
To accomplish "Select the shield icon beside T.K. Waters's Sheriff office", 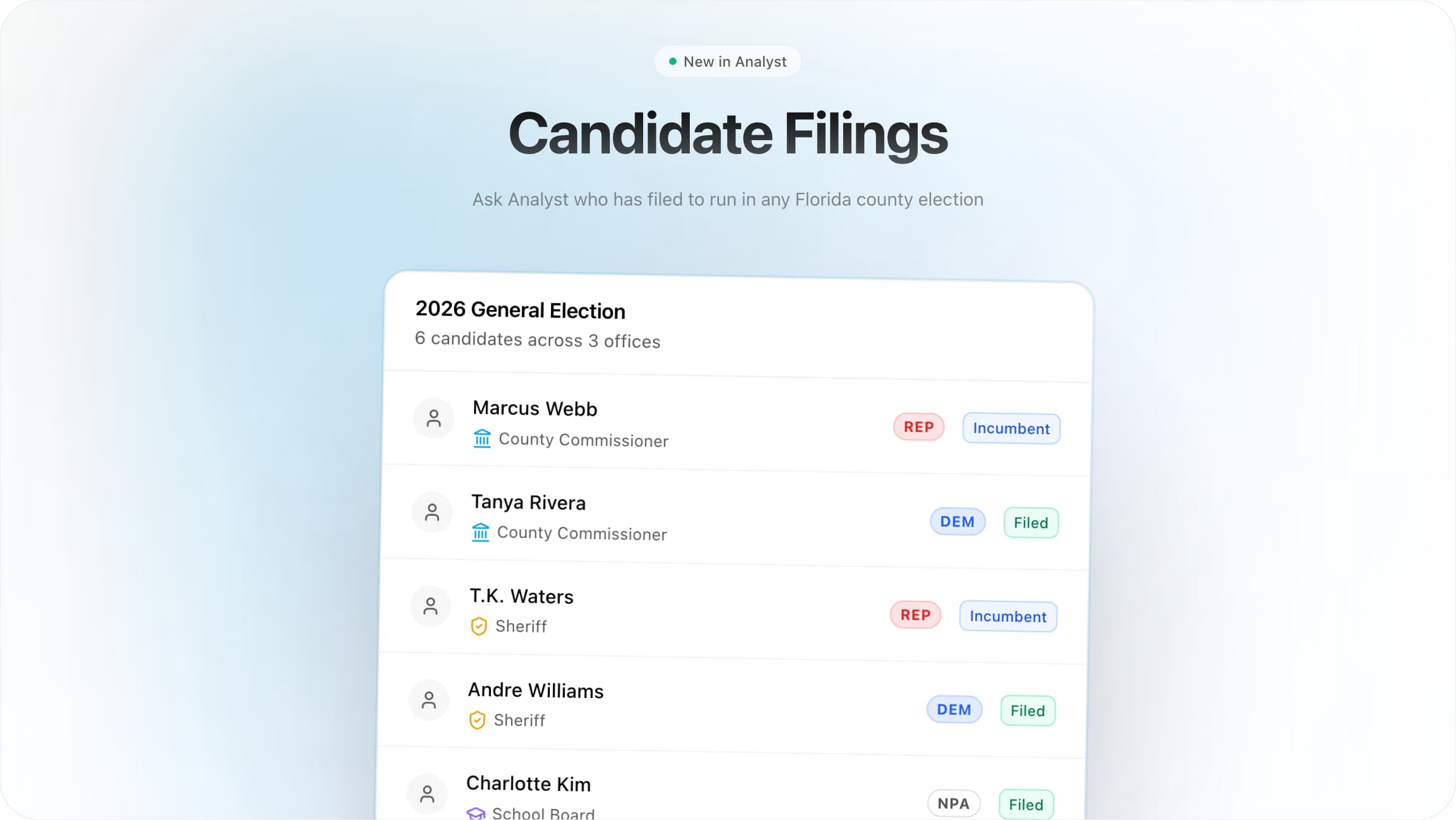I will pyautogui.click(x=479, y=626).
